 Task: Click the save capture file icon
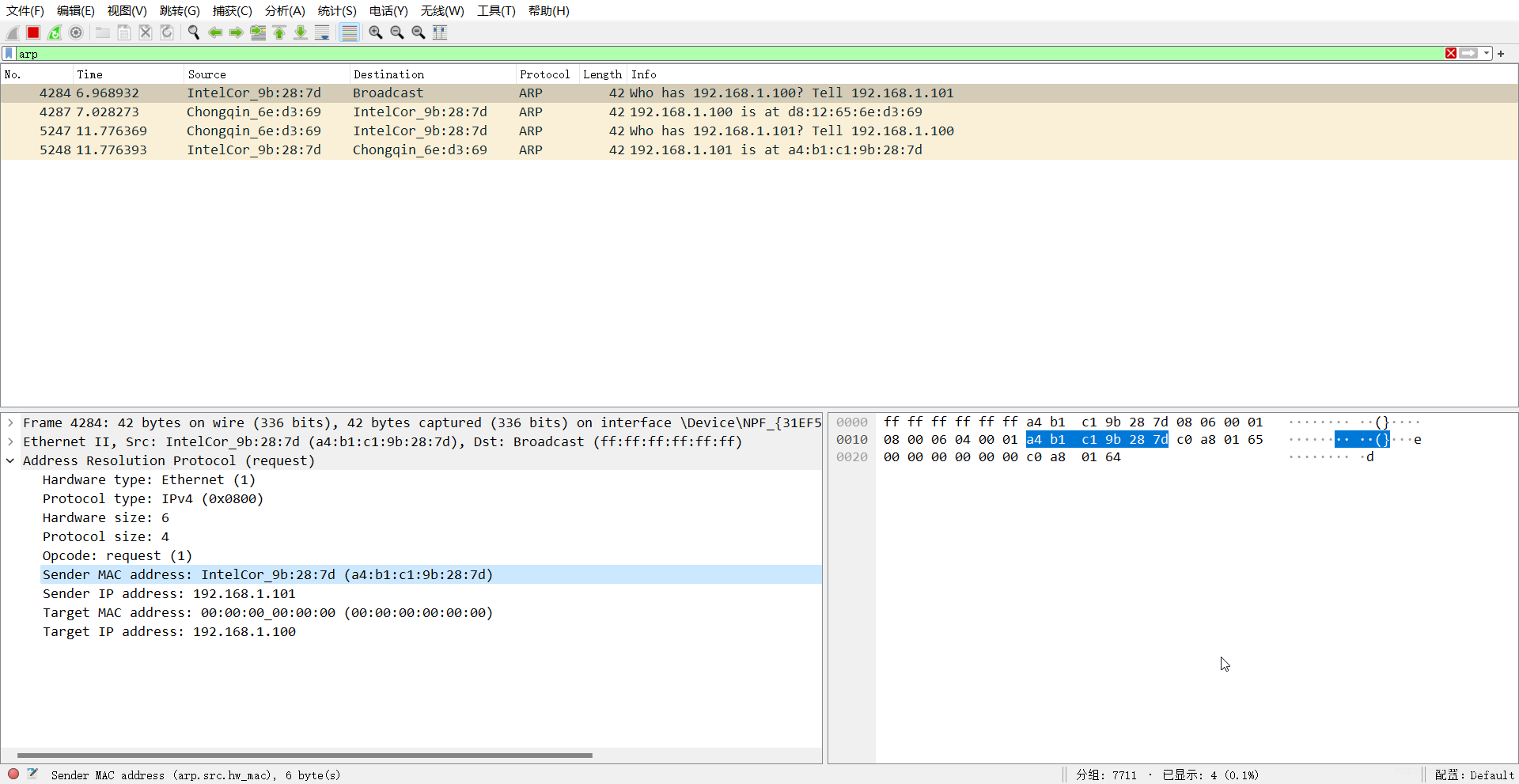[x=124, y=32]
